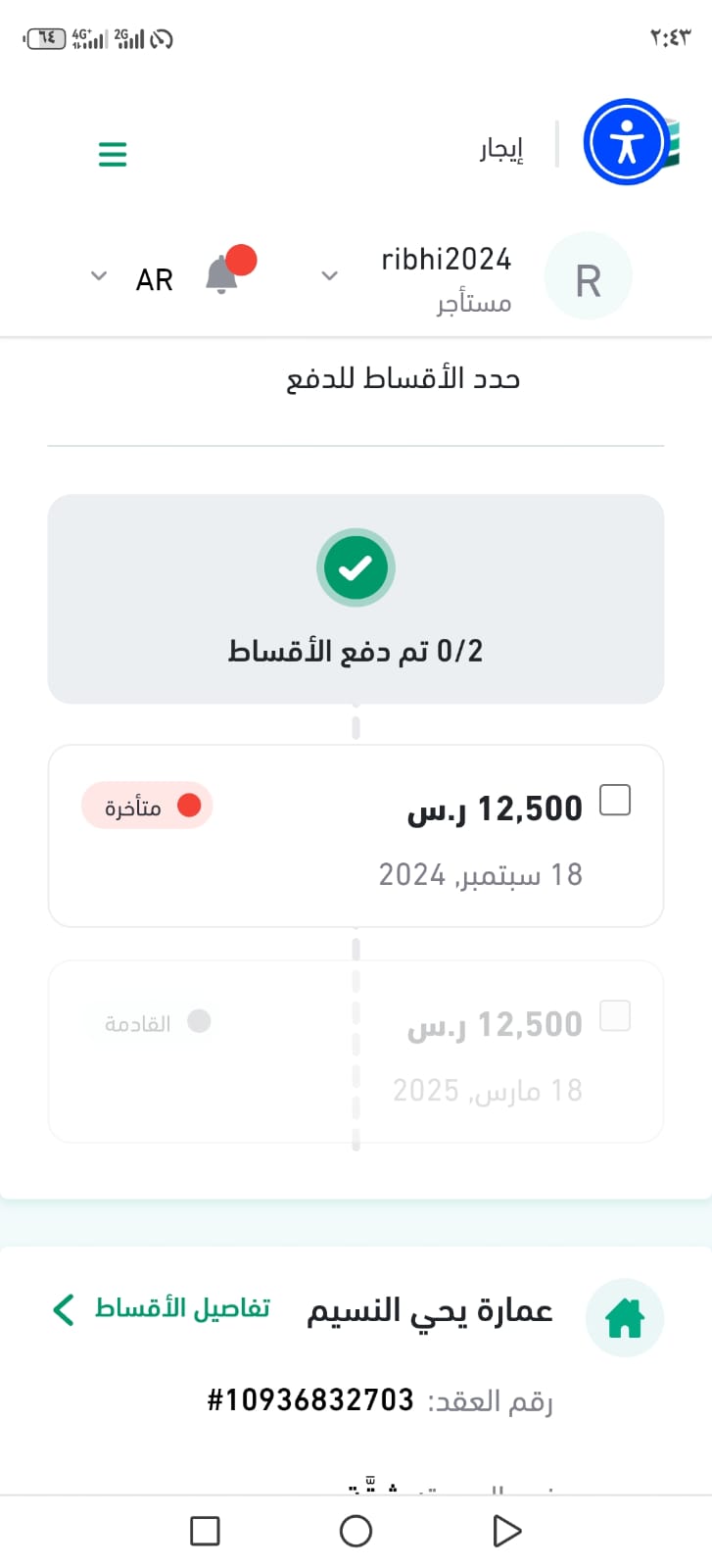The width and height of the screenshot is (712, 1568).
Task: Tap the red متأخرة overdue badge
Action: point(147,807)
